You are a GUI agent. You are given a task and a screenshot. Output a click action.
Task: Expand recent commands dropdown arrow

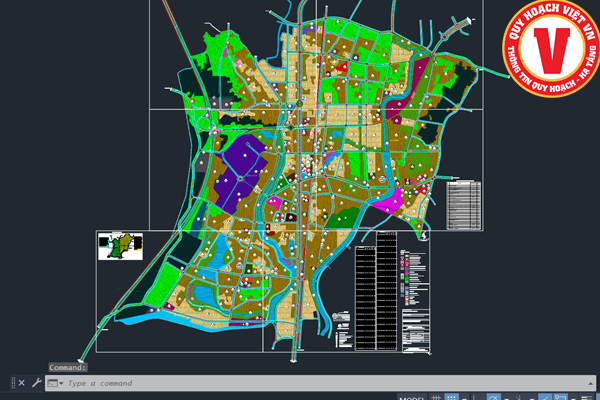tap(61, 383)
